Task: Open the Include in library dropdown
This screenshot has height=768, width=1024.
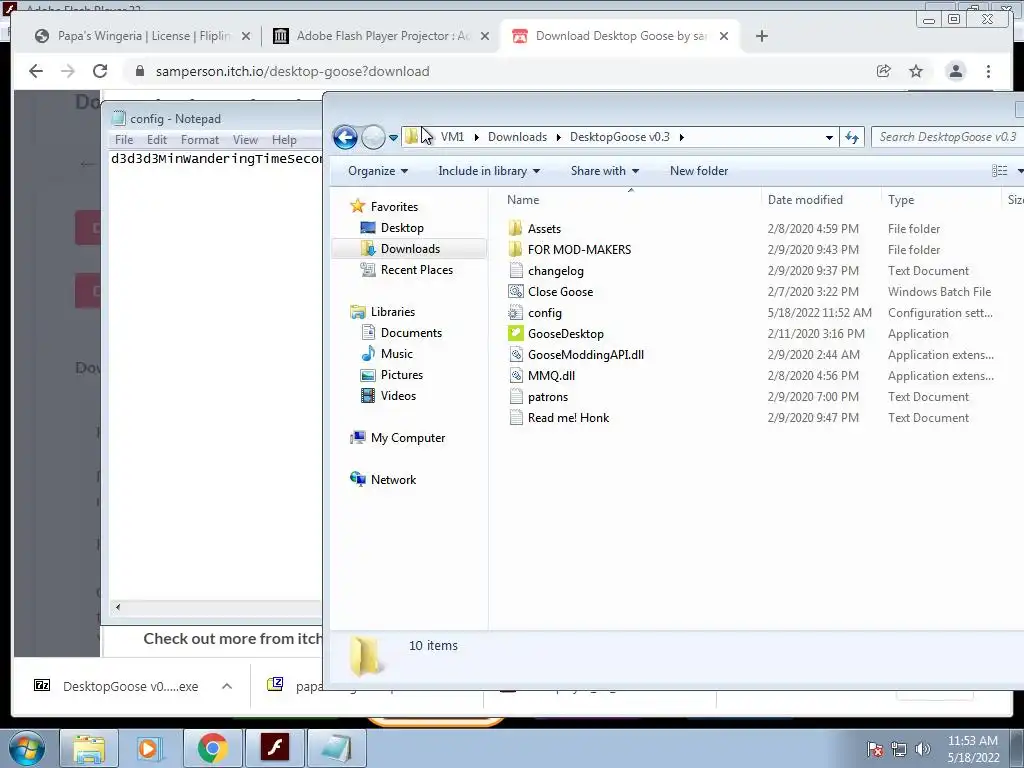Action: coord(488,171)
